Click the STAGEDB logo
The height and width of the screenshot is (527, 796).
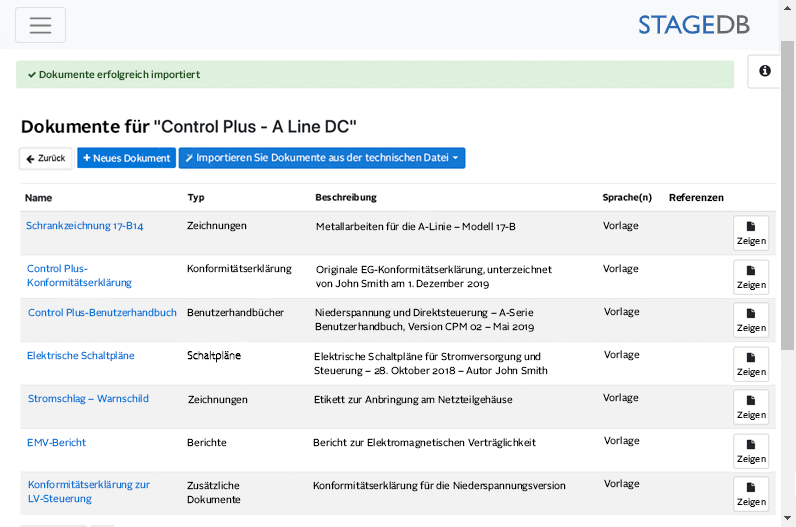[x=693, y=25]
